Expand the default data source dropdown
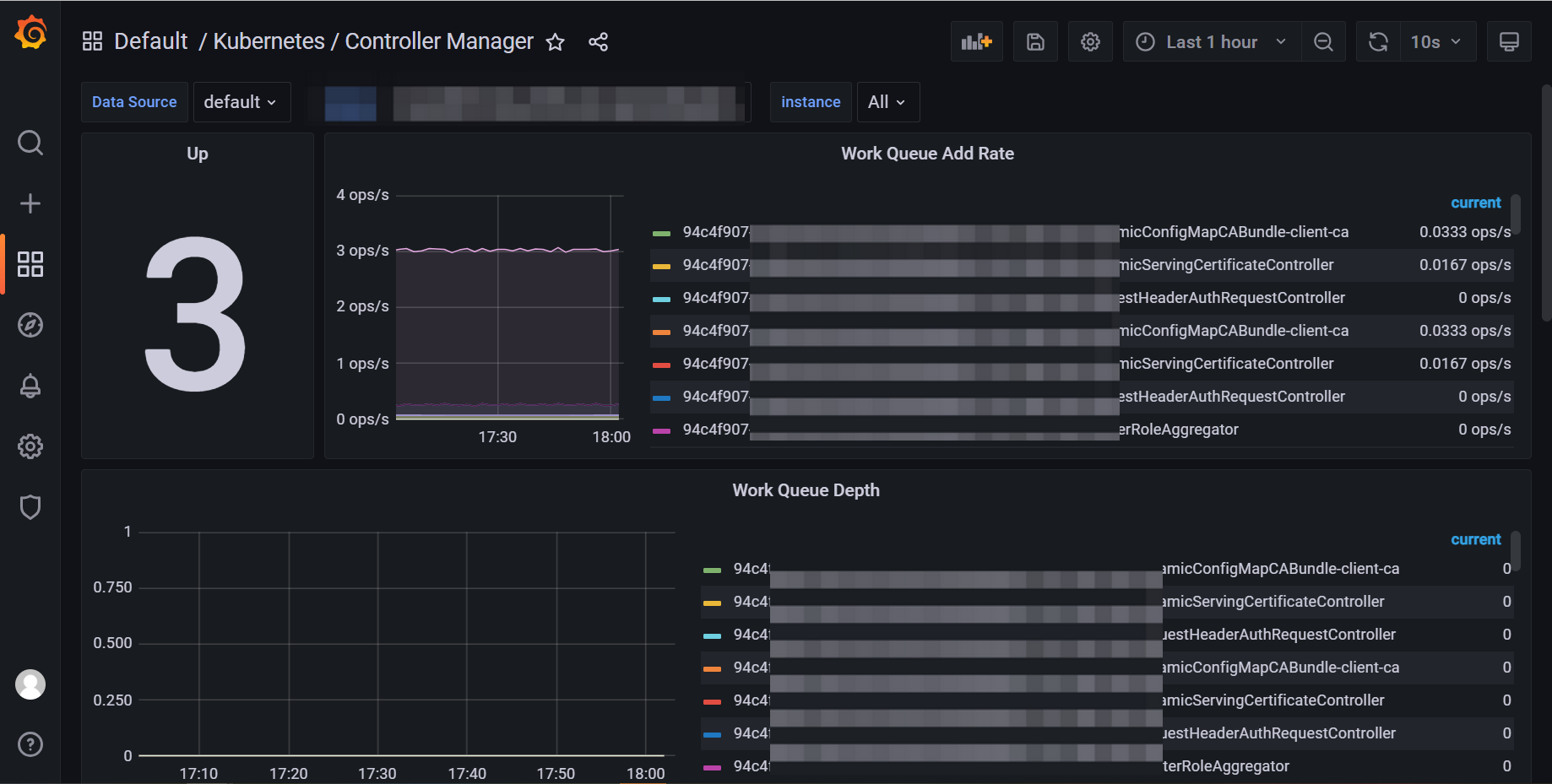This screenshot has width=1552, height=784. click(241, 102)
